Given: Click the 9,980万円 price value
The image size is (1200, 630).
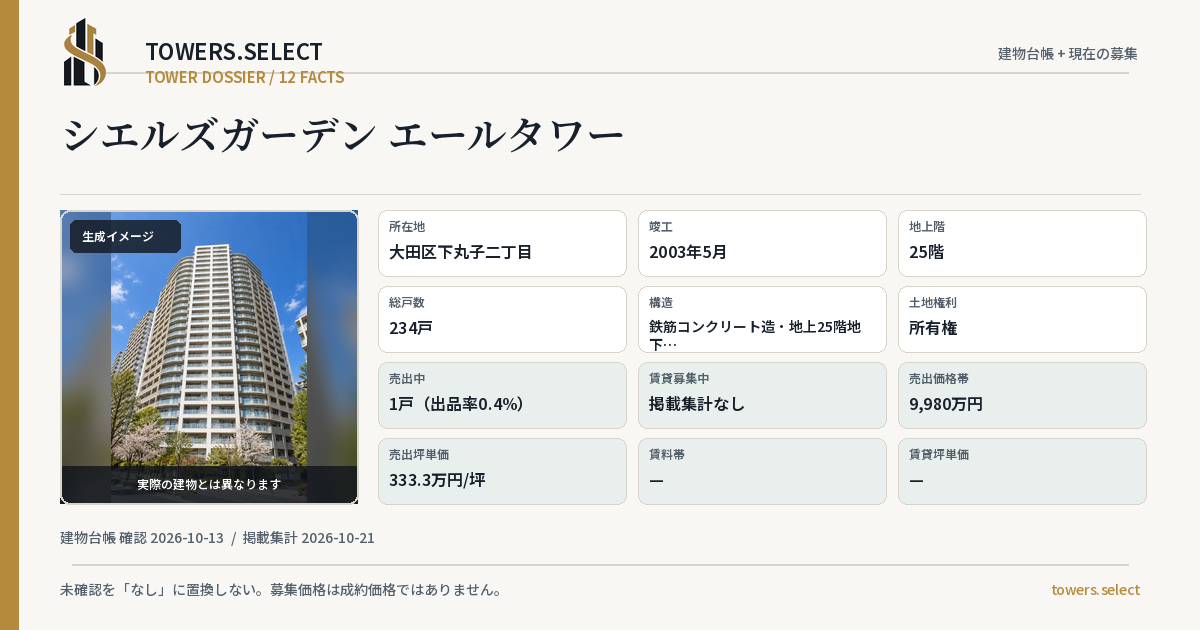Looking at the screenshot, I should tap(946, 404).
